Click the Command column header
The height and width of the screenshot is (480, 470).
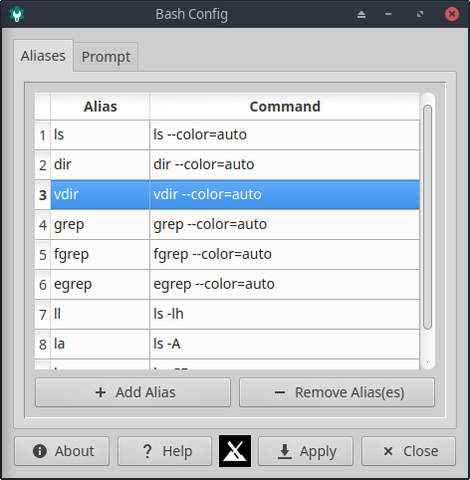[x=285, y=107]
